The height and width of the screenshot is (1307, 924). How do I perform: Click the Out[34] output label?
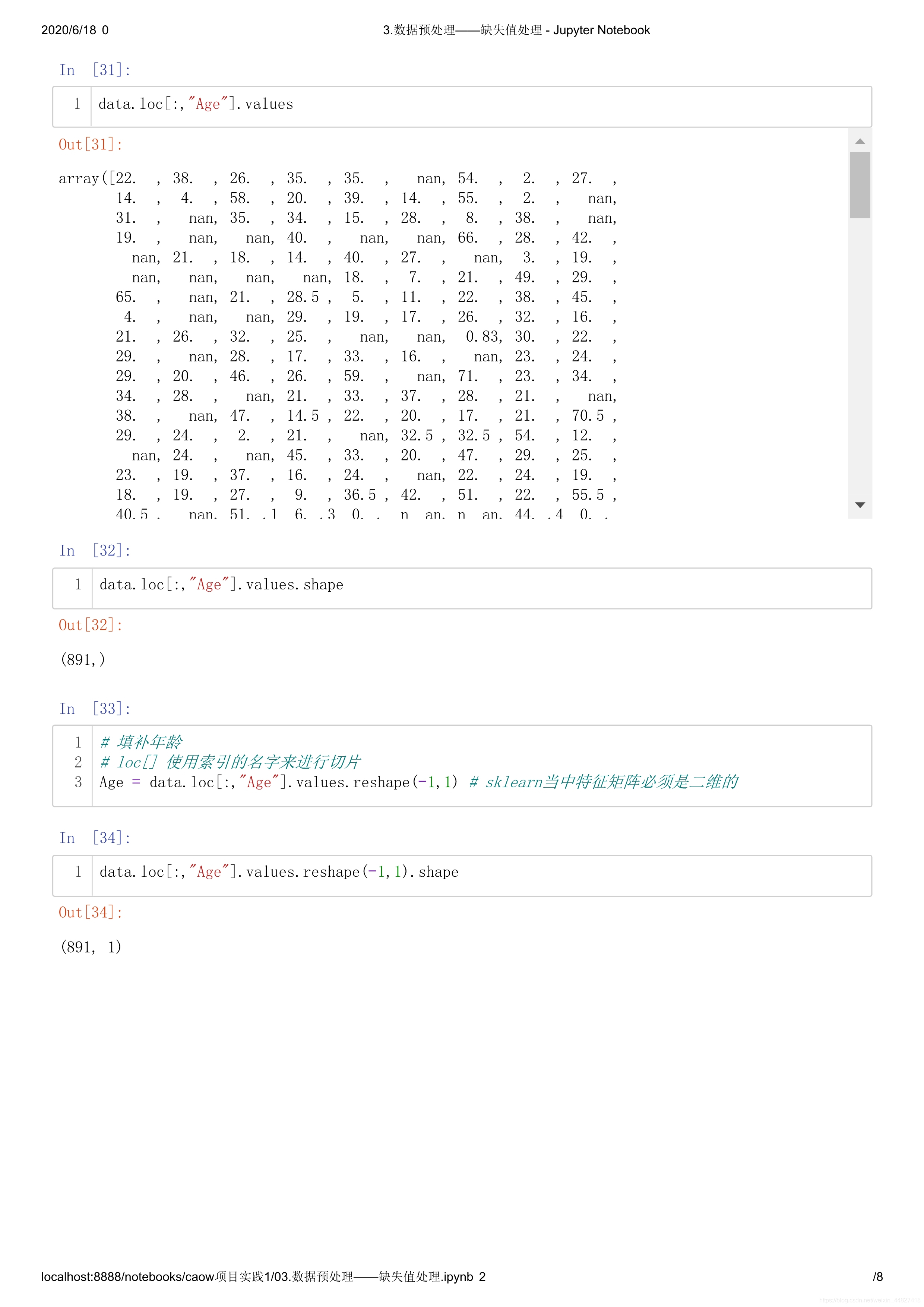[91, 912]
